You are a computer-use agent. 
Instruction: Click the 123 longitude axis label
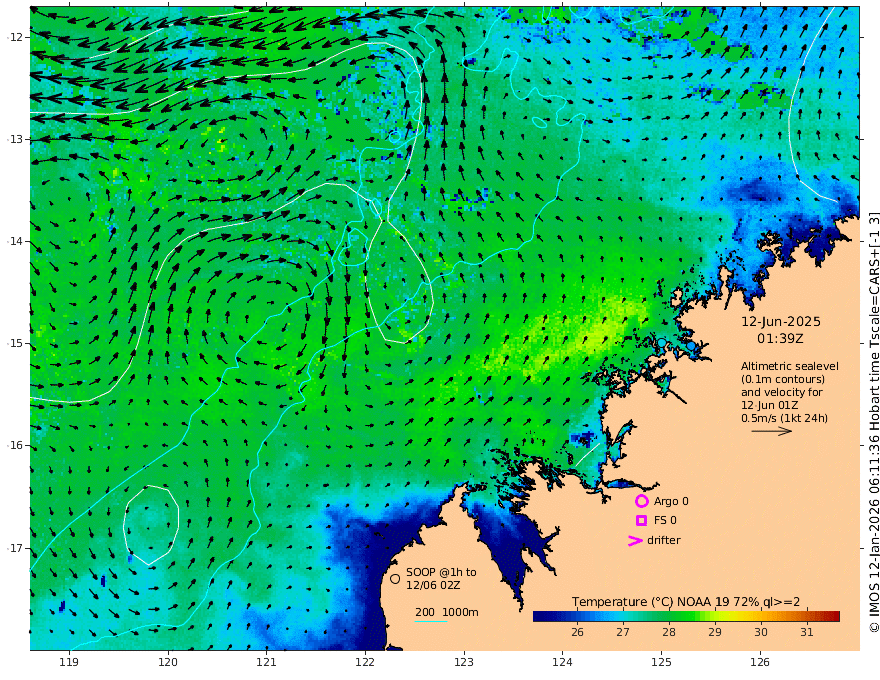tap(464, 662)
